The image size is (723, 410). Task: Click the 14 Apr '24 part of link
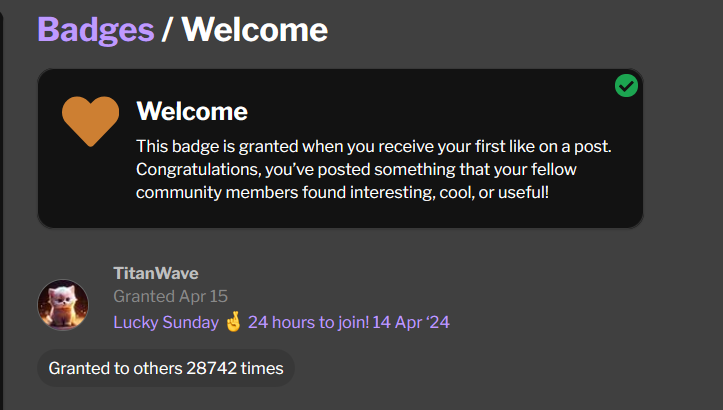coord(411,322)
